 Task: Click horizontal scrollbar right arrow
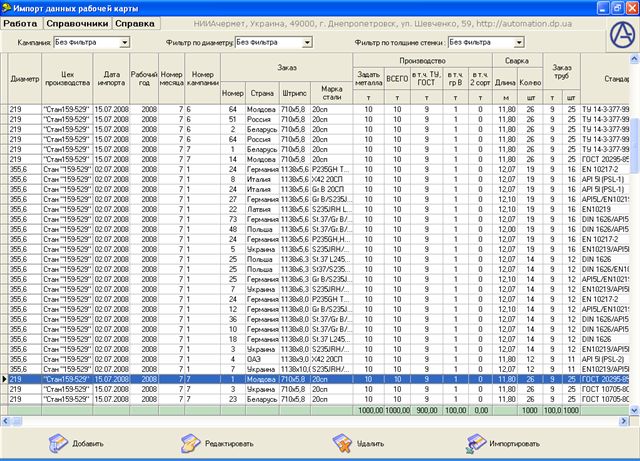click(x=624, y=421)
